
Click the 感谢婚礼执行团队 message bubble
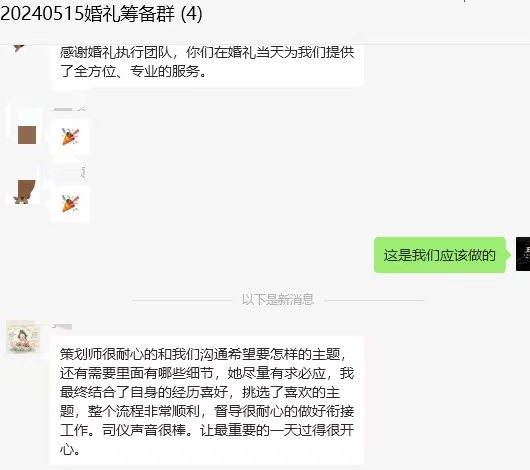click(x=207, y=65)
